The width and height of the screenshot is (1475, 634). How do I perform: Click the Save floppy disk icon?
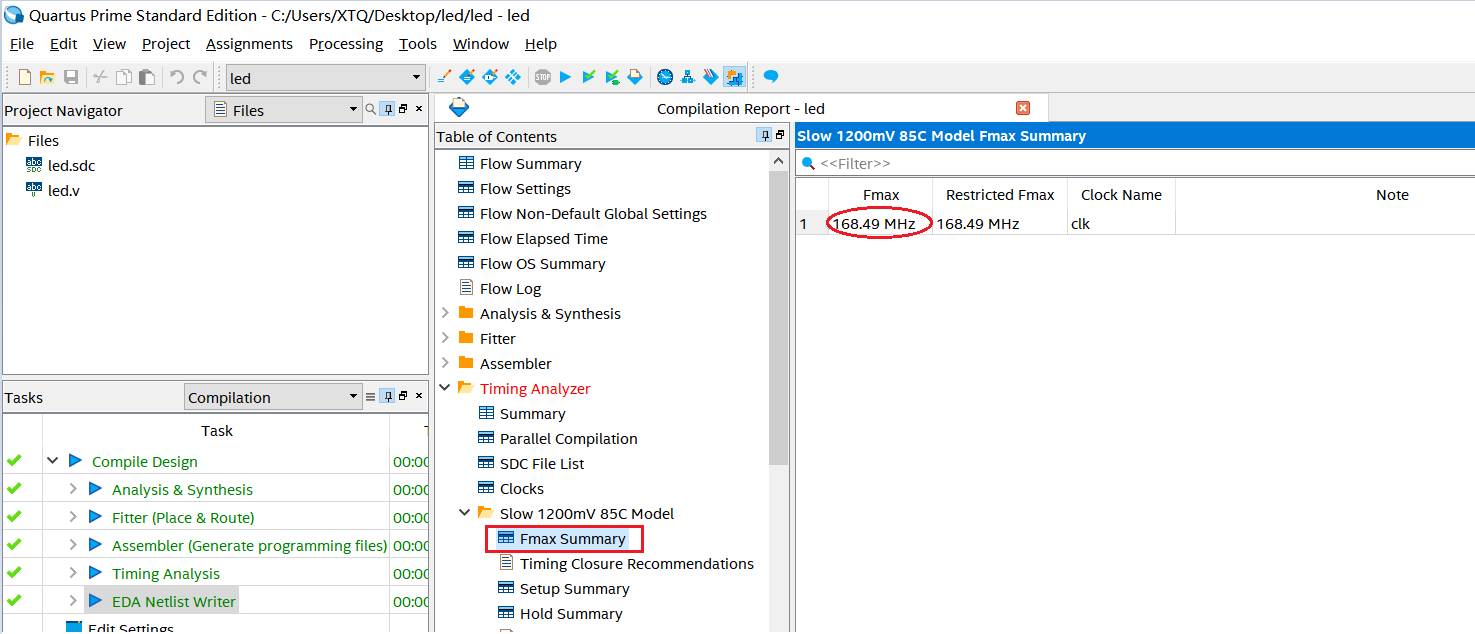tap(71, 77)
